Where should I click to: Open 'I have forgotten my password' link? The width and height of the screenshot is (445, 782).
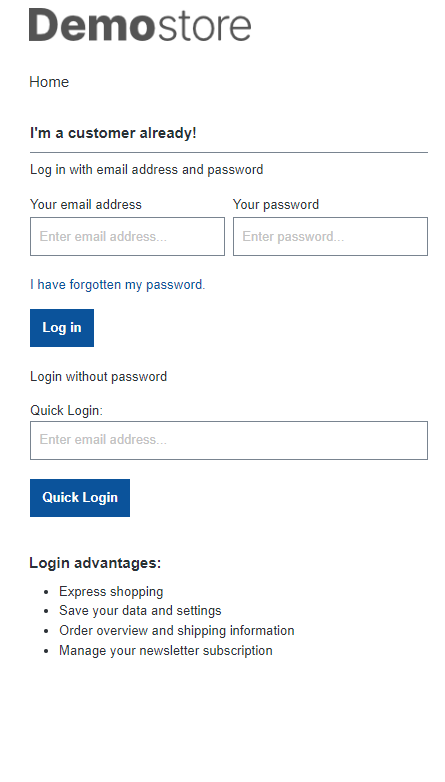(117, 285)
